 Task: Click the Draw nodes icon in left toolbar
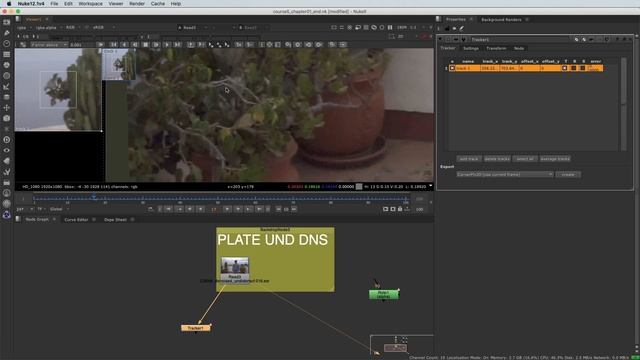(x=7, y=33)
